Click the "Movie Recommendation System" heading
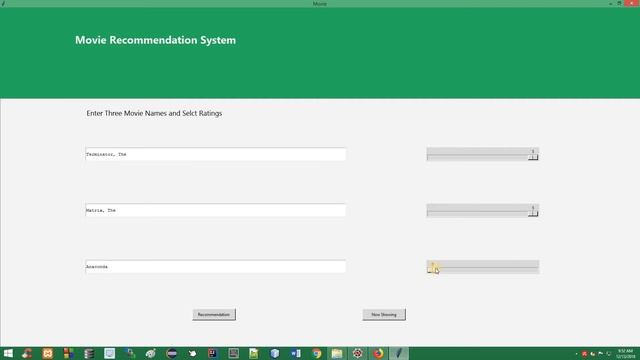Viewport: 640px width, 360px height. coord(156,40)
